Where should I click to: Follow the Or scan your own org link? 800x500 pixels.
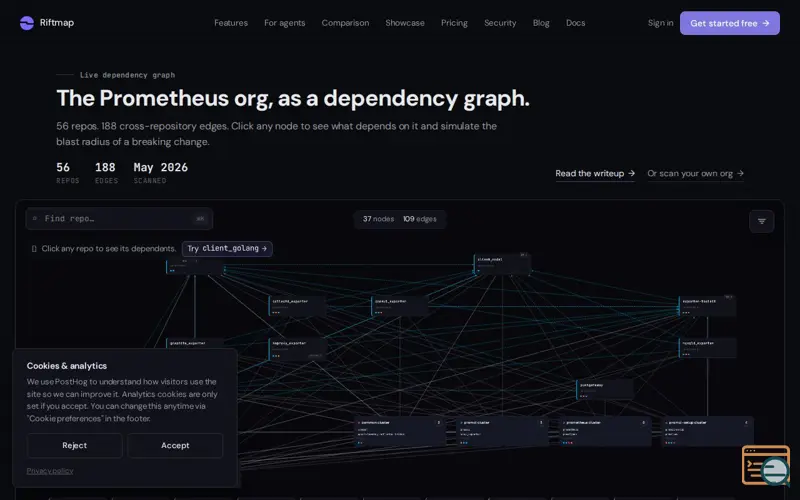coord(695,173)
